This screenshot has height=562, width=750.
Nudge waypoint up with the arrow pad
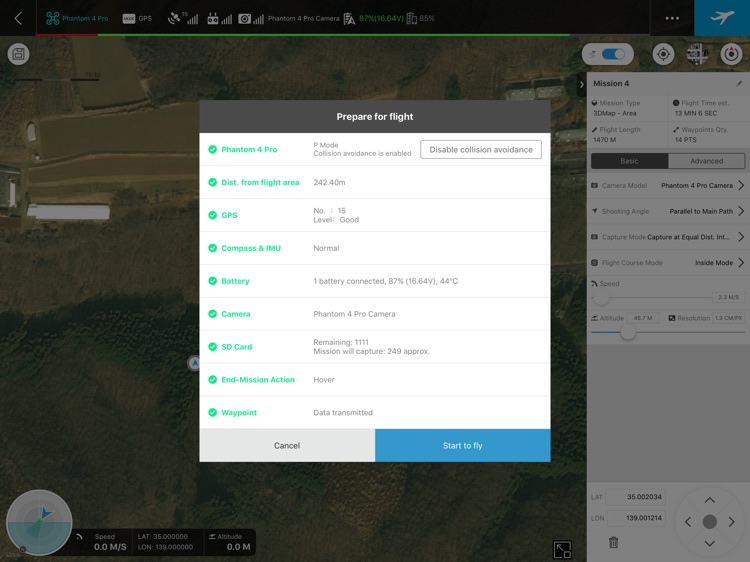click(710, 500)
